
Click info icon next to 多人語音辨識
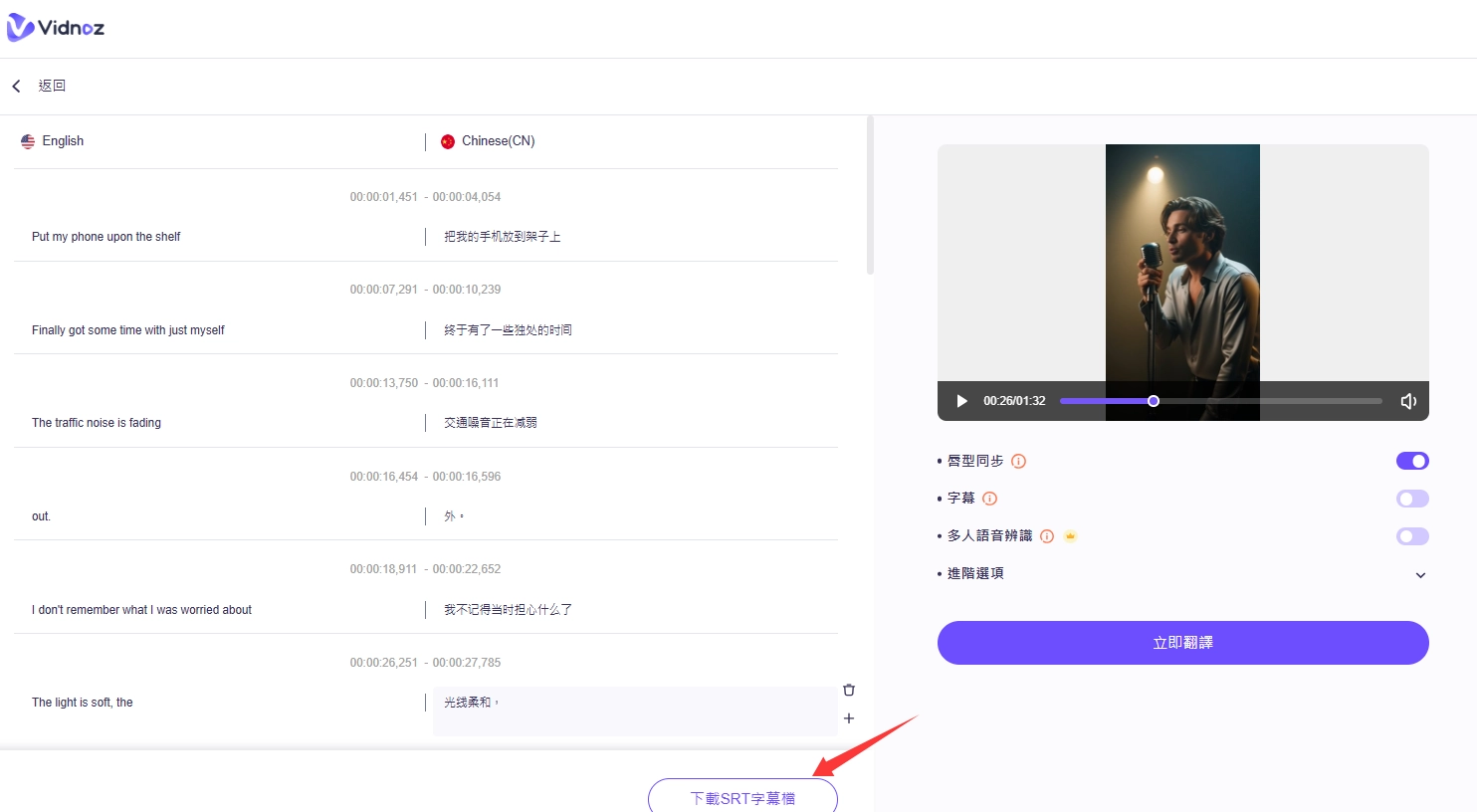click(1047, 536)
